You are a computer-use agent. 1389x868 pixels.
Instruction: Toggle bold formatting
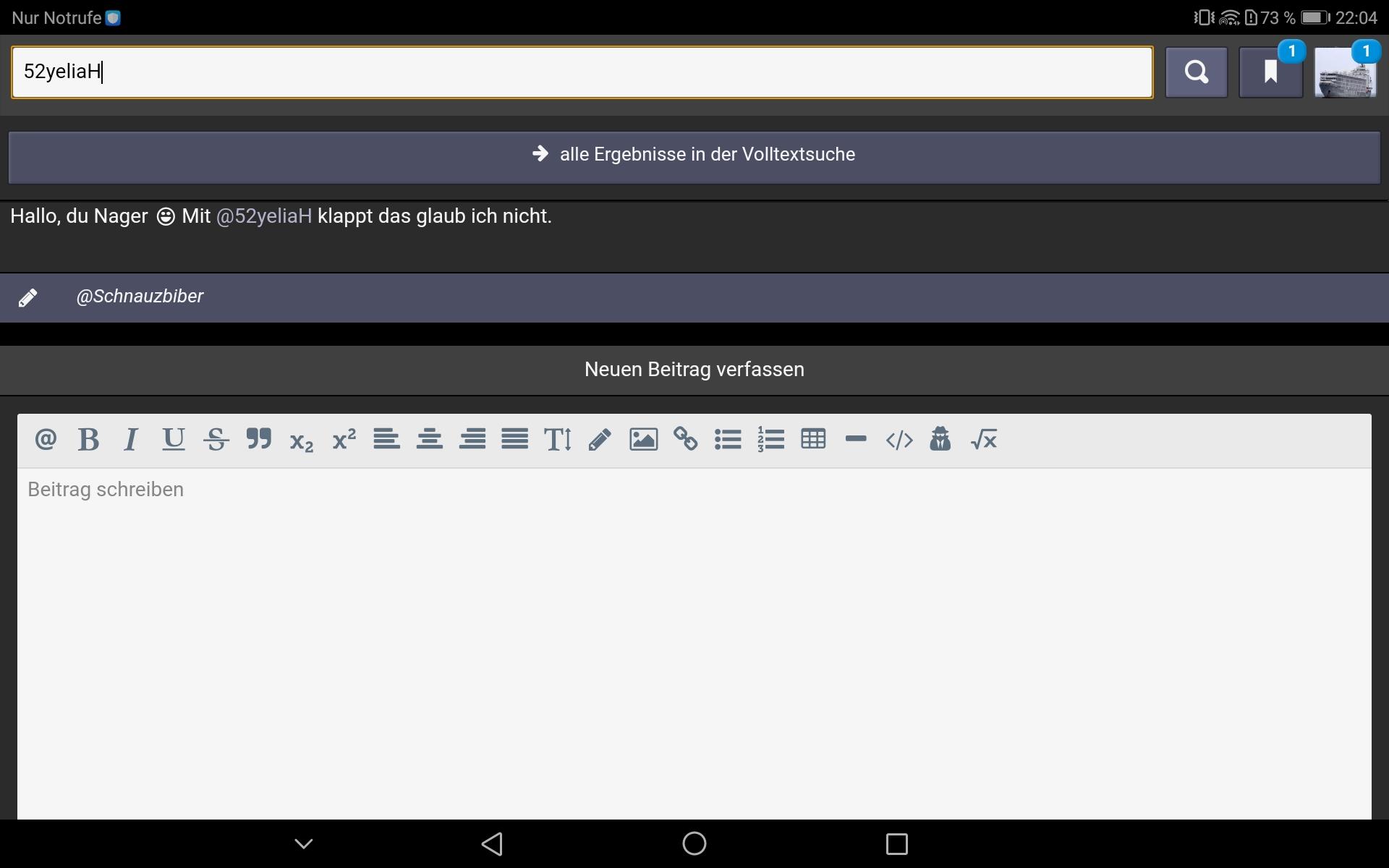pyautogui.click(x=88, y=439)
